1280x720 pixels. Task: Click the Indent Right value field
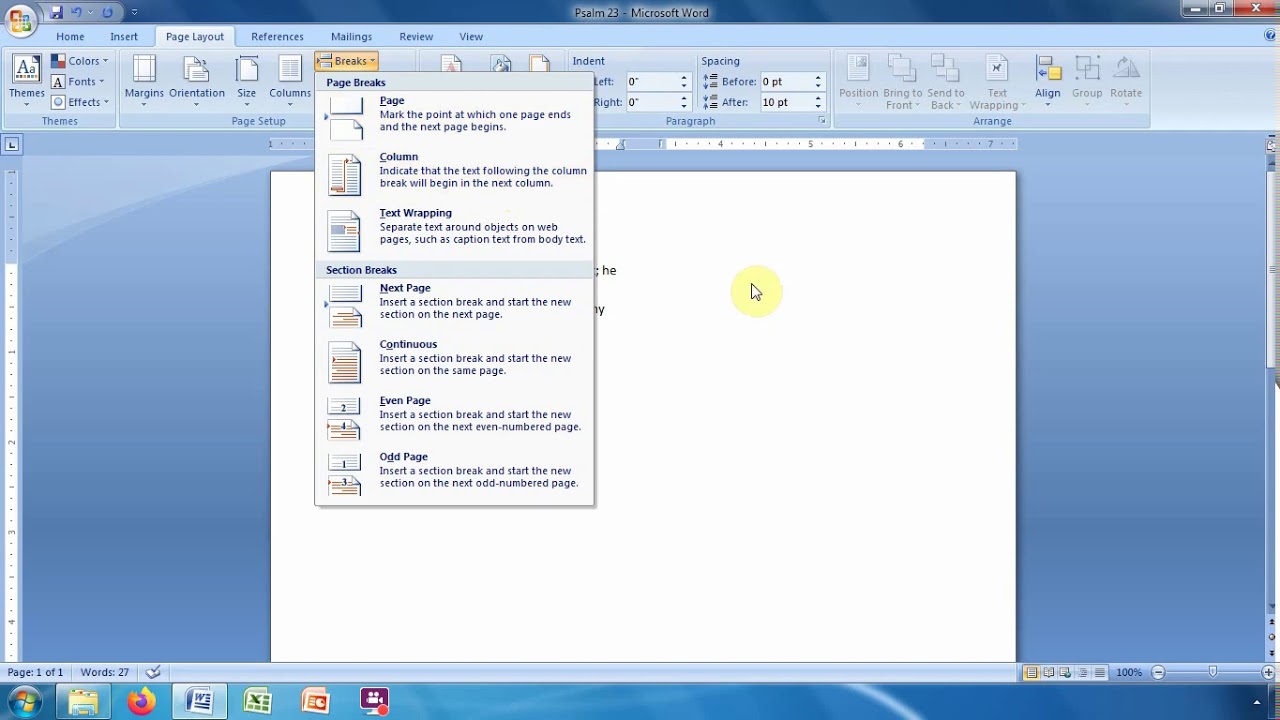(651, 102)
